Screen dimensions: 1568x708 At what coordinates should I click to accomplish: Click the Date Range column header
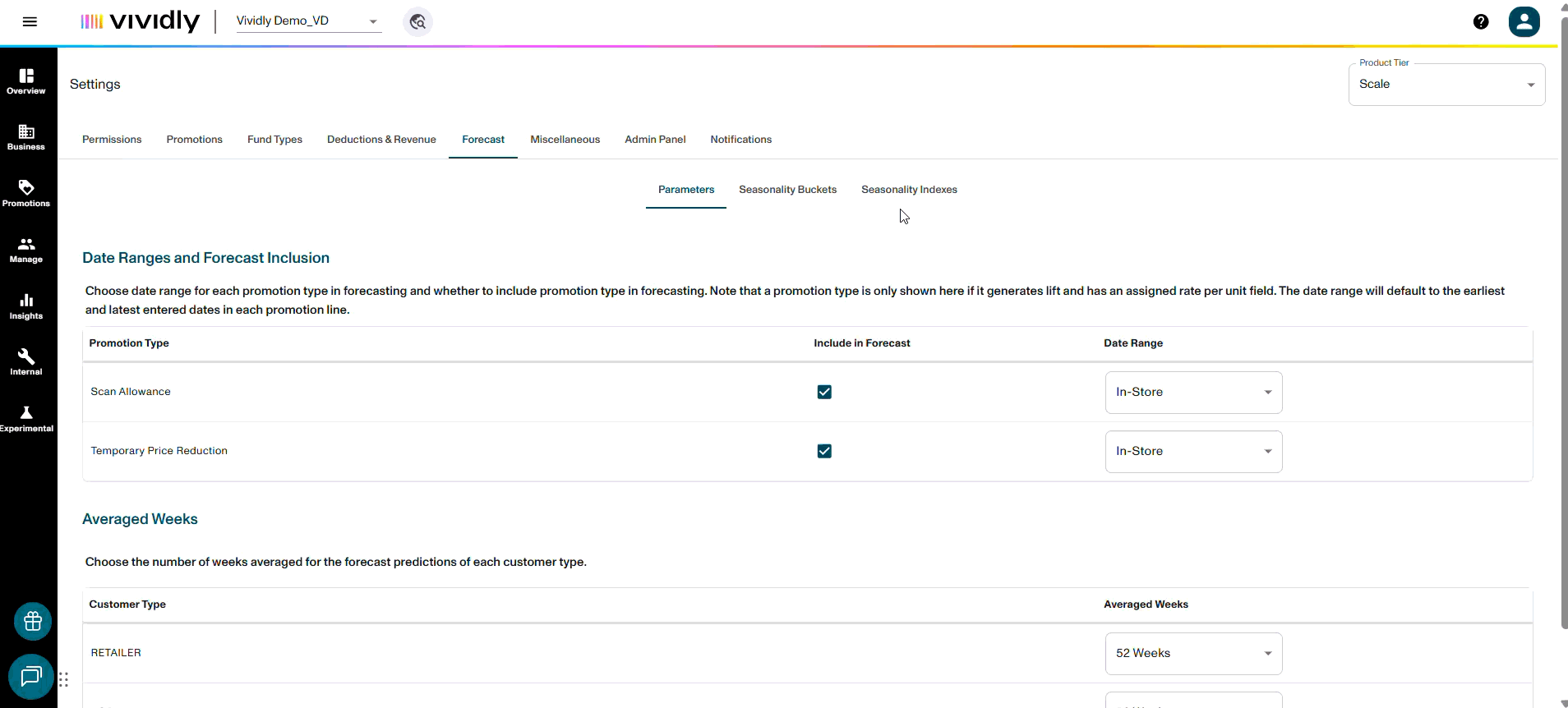1133,343
